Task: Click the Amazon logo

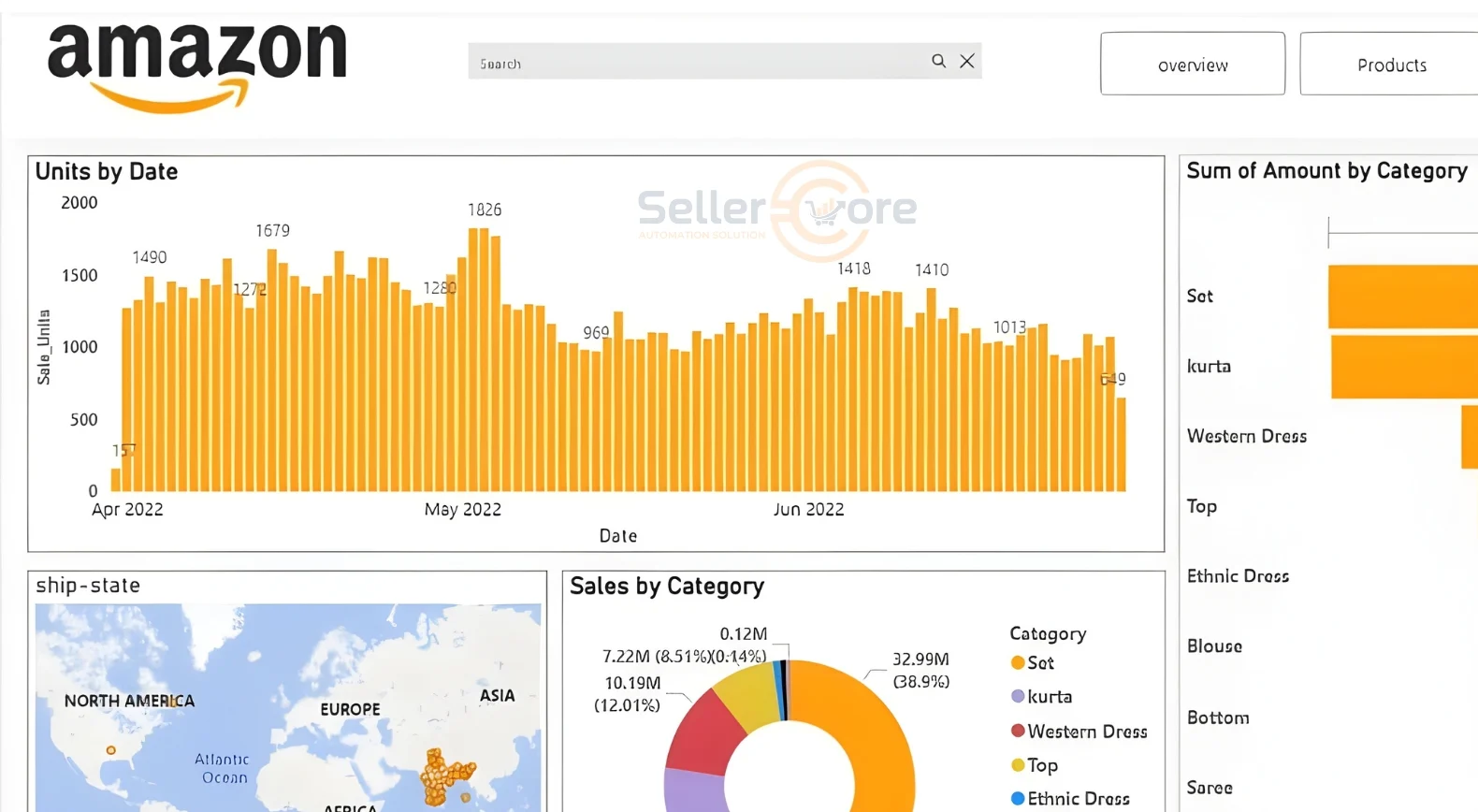Action: [196, 67]
